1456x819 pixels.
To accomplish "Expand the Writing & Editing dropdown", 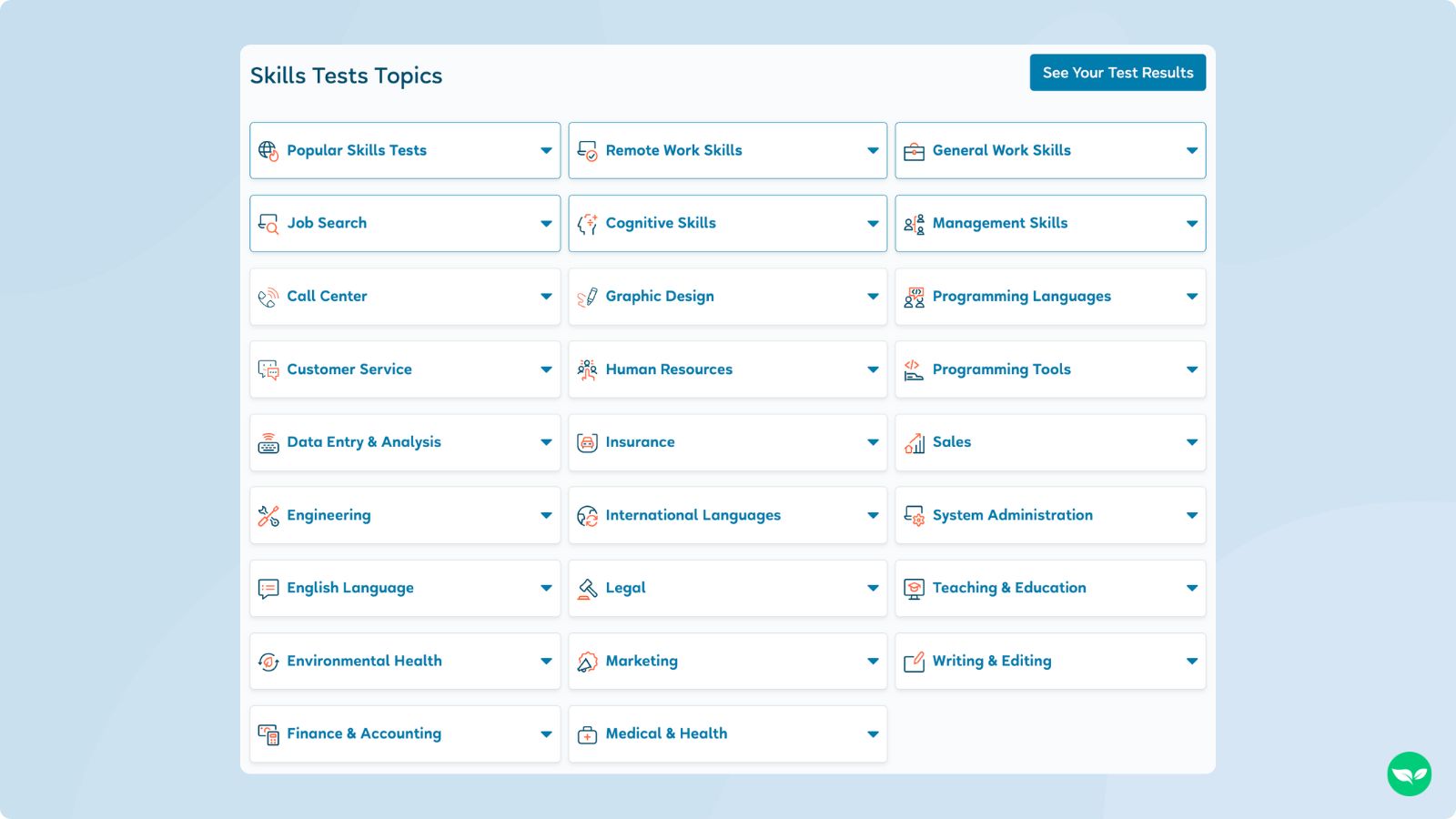I will (1192, 661).
